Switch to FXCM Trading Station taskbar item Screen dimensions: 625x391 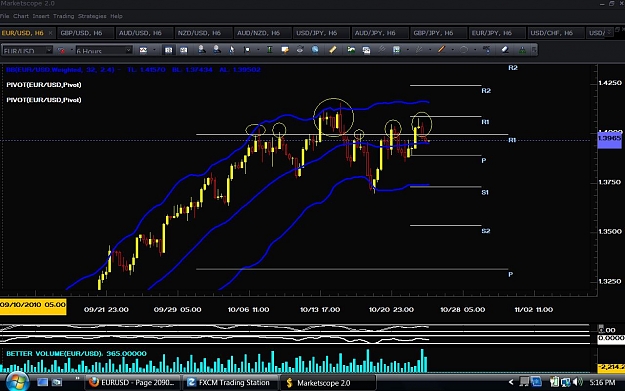(x=229, y=383)
